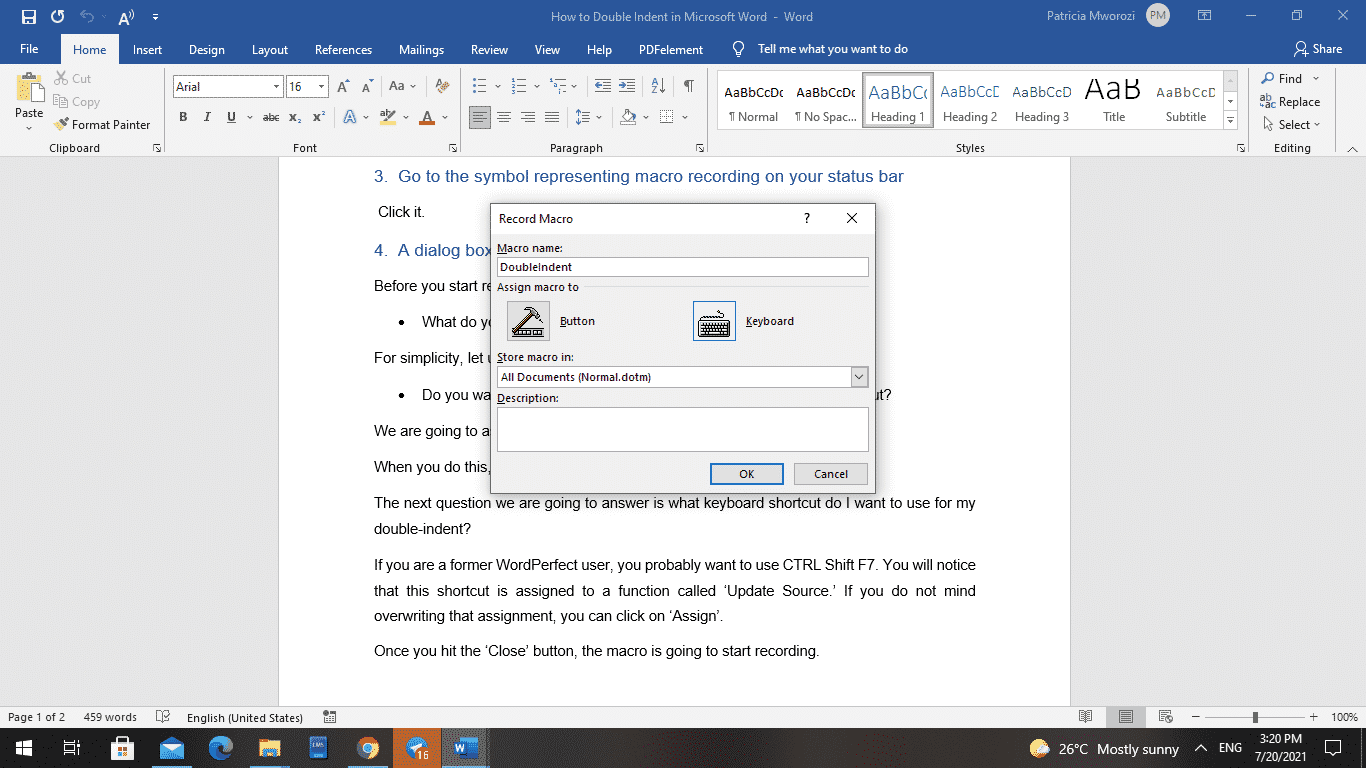Click the Shading paint bucket
Image resolution: width=1366 pixels, height=768 pixels.
tap(628, 117)
